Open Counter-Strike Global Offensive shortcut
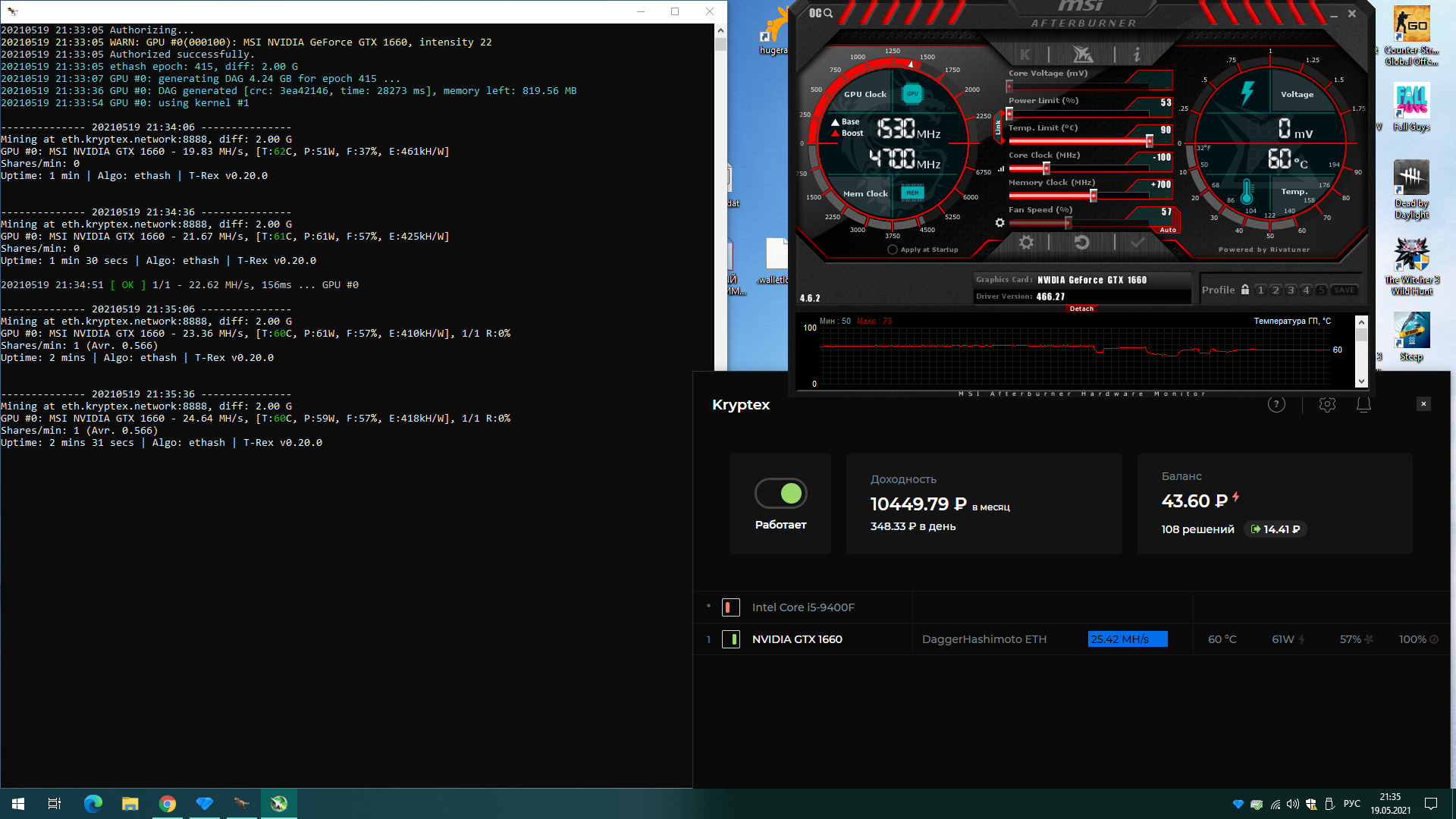This screenshot has height=819, width=1456. 1411,35
